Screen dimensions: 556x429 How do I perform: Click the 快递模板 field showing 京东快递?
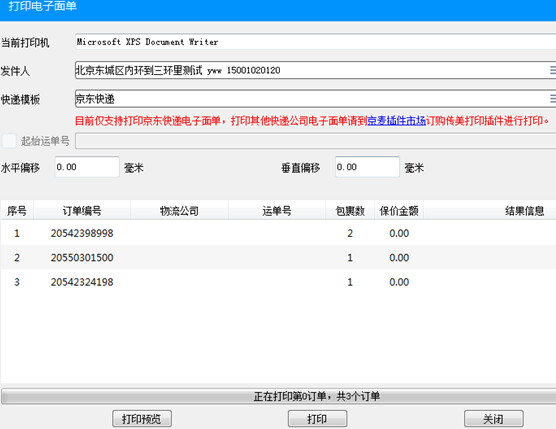pos(316,99)
